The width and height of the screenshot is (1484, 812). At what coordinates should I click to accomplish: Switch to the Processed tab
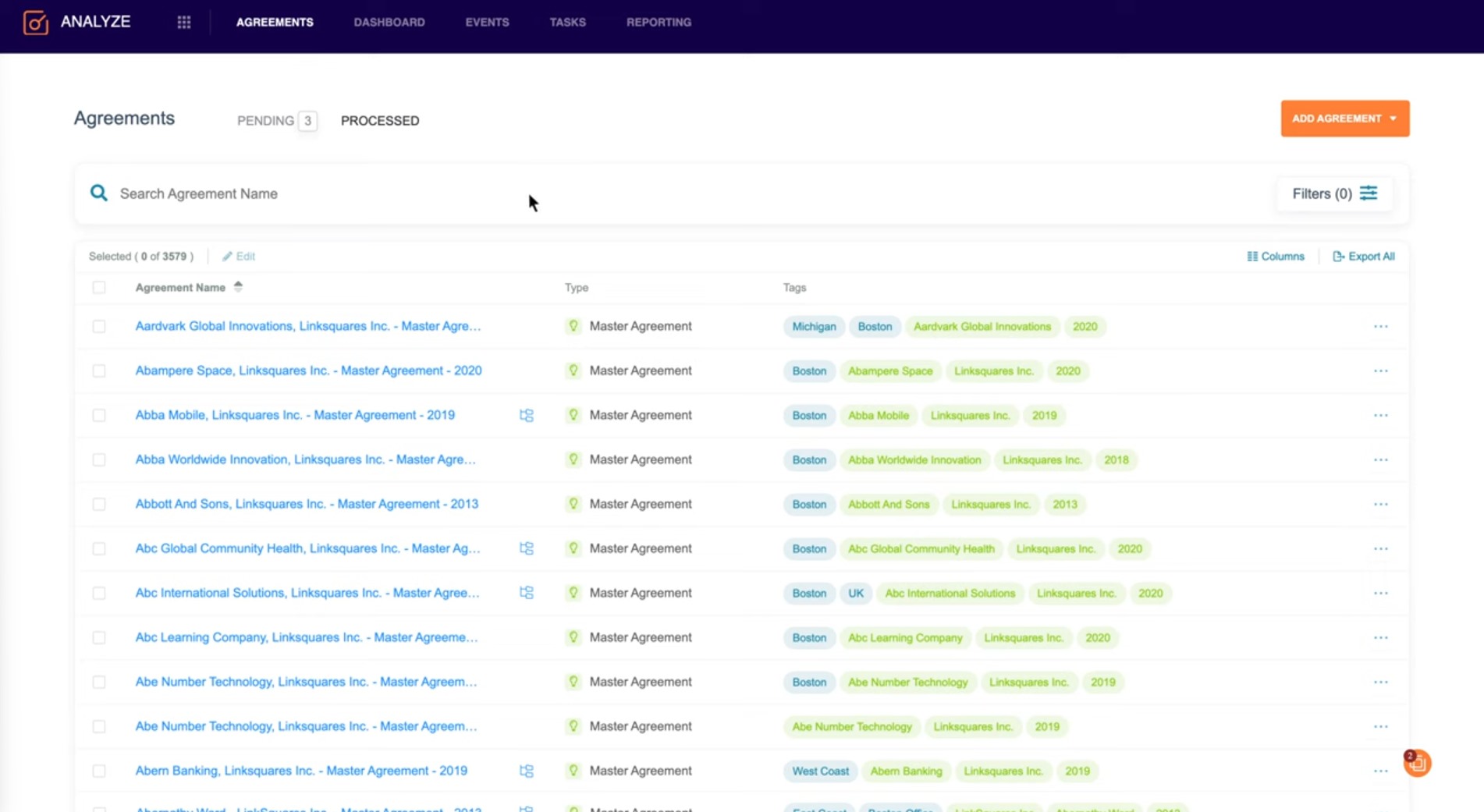click(x=380, y=121)
